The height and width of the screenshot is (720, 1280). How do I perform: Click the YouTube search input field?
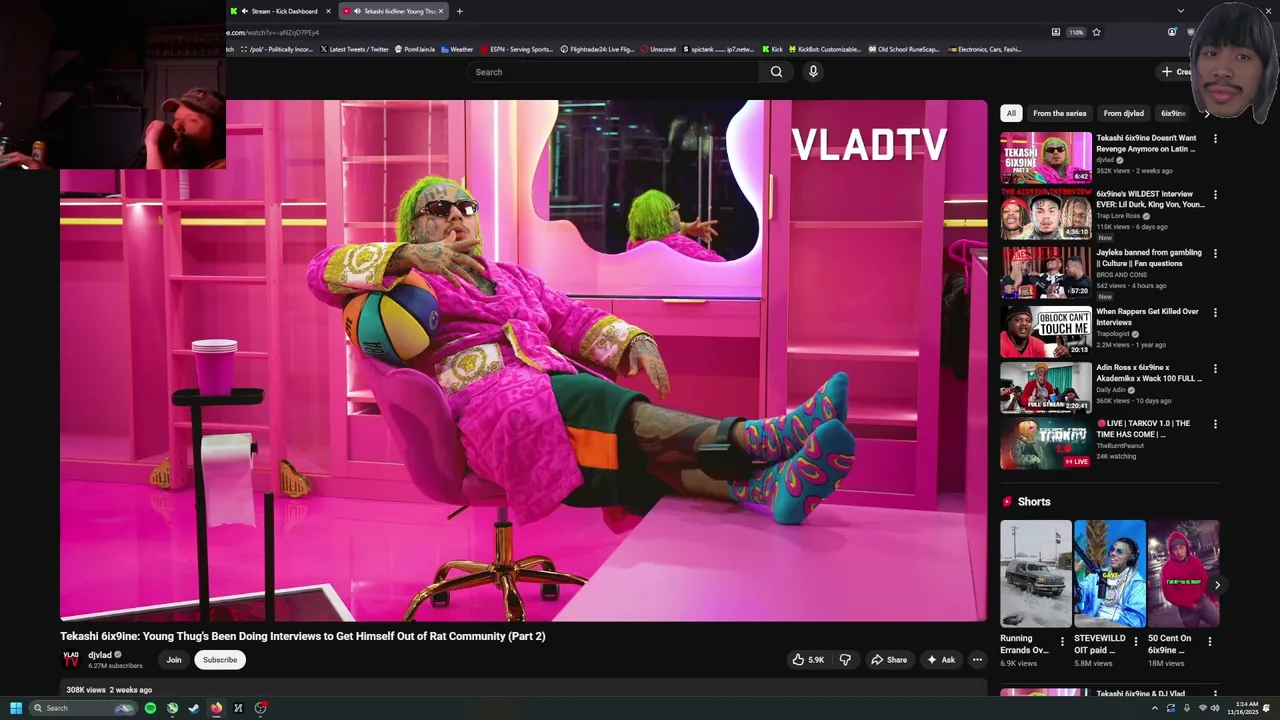click(x=614, y=72)
